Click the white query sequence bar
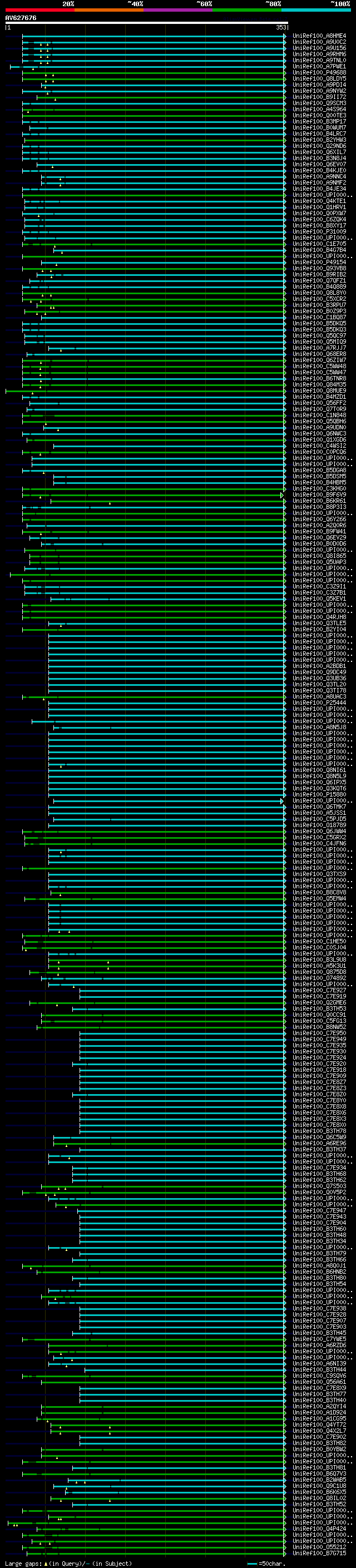This screenshot has height=1568, width=356. pos(146,22)
